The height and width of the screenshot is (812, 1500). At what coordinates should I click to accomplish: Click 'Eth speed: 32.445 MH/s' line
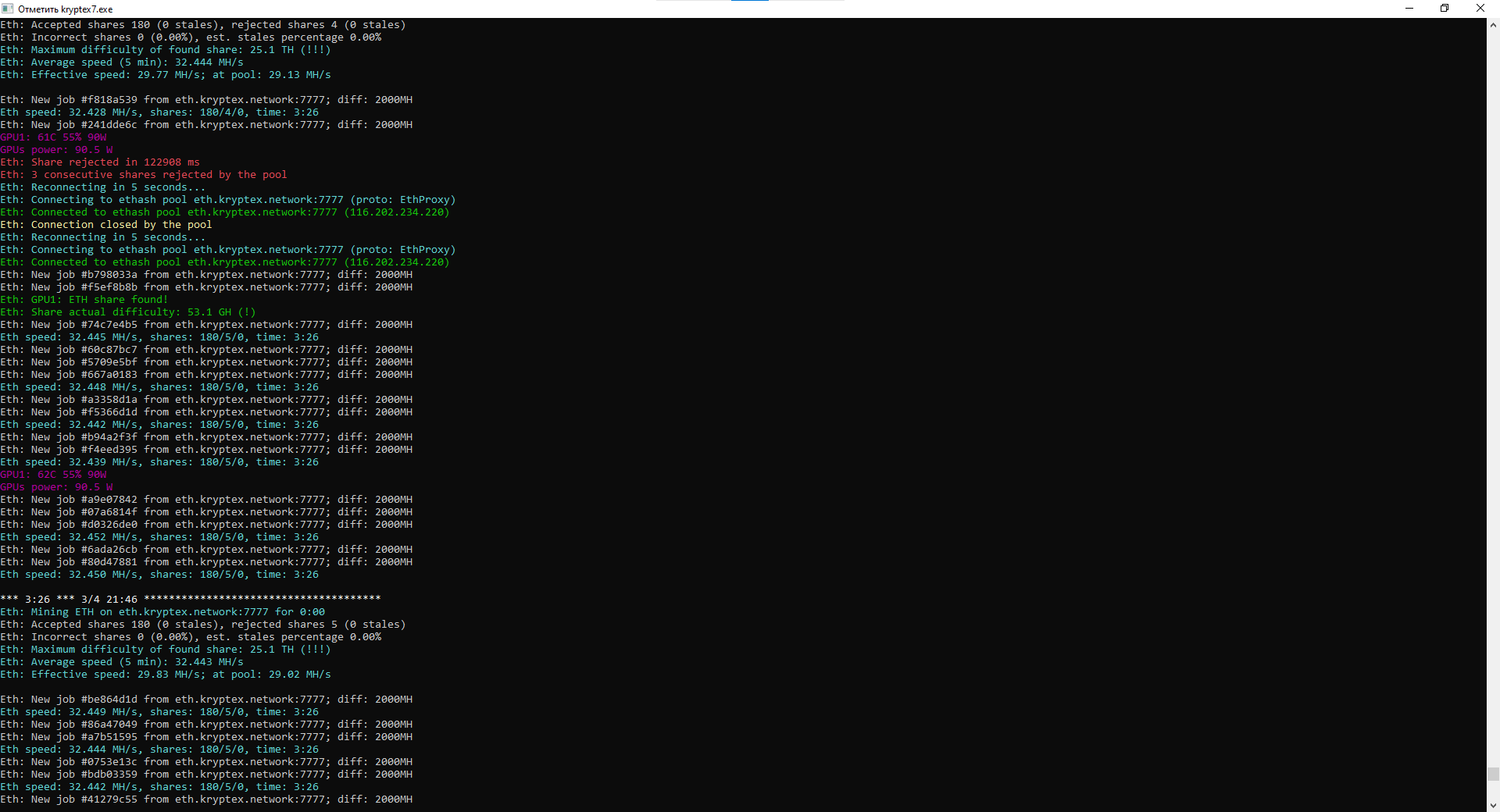(159, 337)
